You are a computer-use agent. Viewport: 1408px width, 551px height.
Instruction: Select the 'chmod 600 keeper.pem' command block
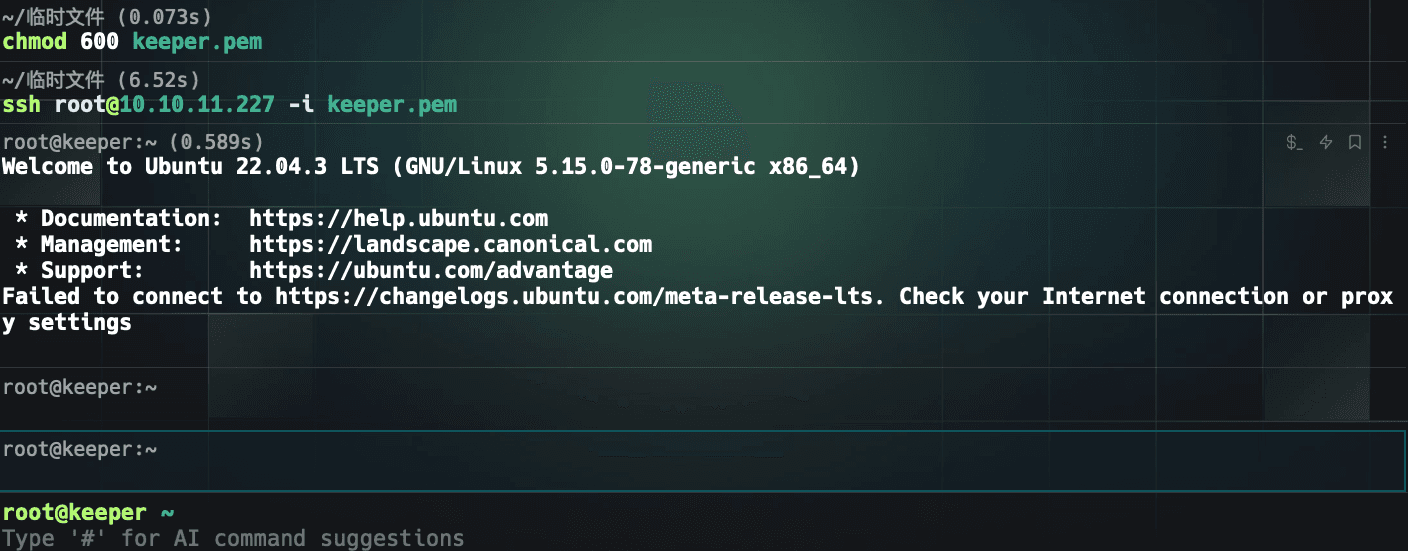coord(704,30)
